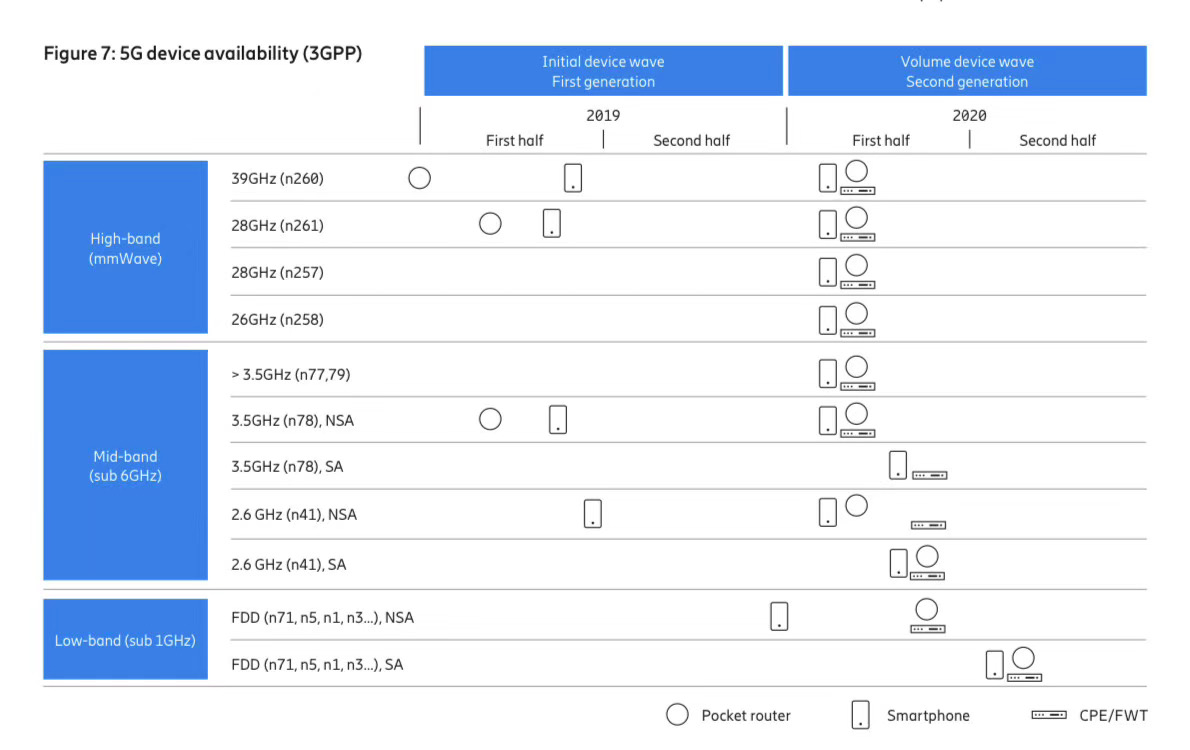Click the Figure 7 title text
The width and height of the screenshot is (1190, 750).
click(x=202, y=54)
